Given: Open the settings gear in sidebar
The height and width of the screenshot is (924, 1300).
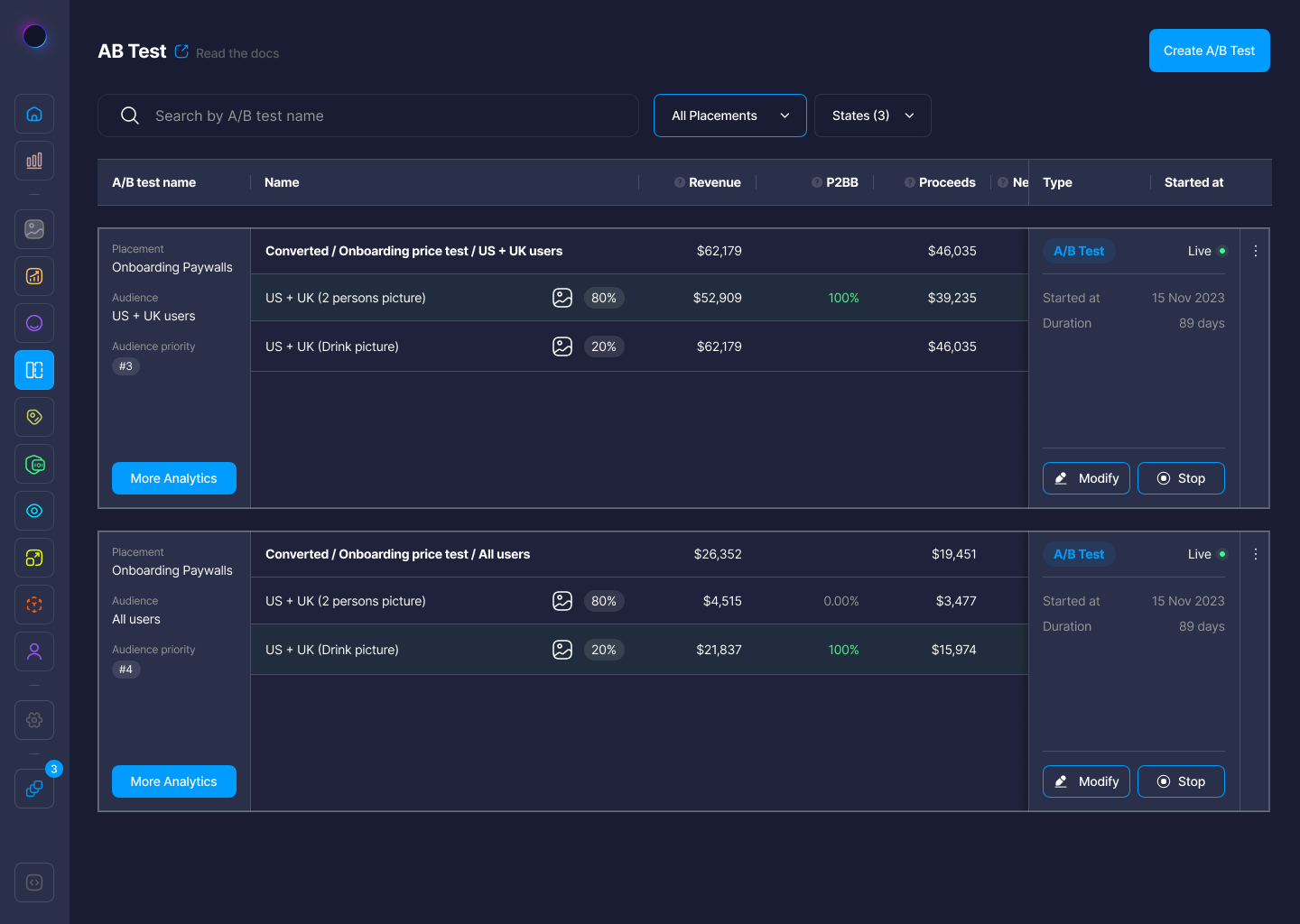Looking at the screenshot, I should (34, 720).
